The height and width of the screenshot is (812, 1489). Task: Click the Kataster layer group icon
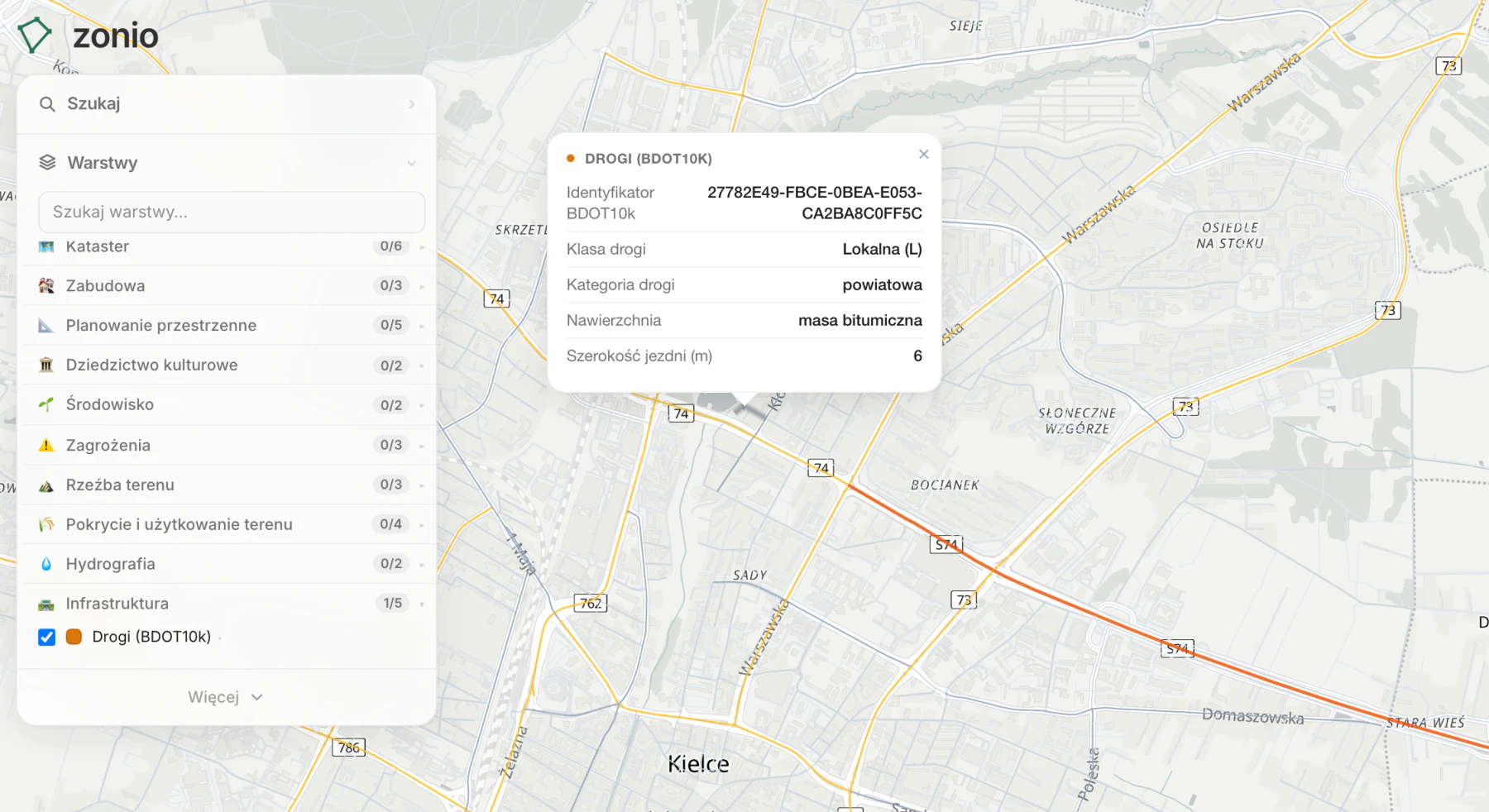pyautogui.click(x=46, y=246)
